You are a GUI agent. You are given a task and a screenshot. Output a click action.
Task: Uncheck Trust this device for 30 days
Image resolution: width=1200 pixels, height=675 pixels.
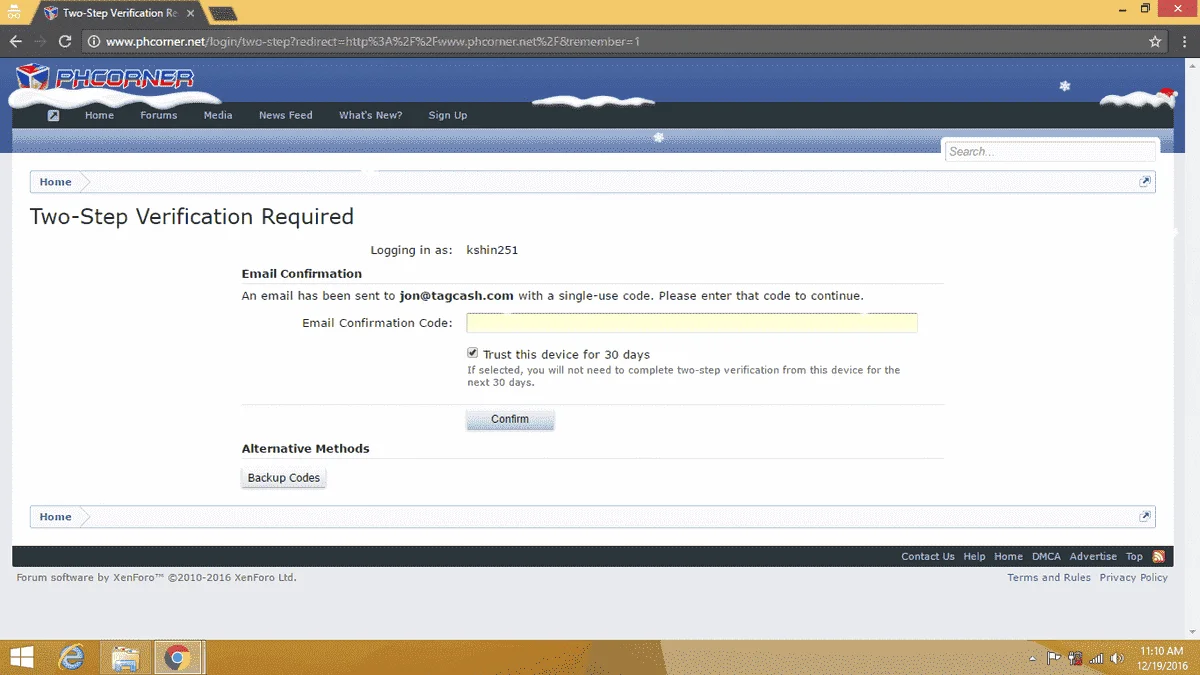(473, 354)
